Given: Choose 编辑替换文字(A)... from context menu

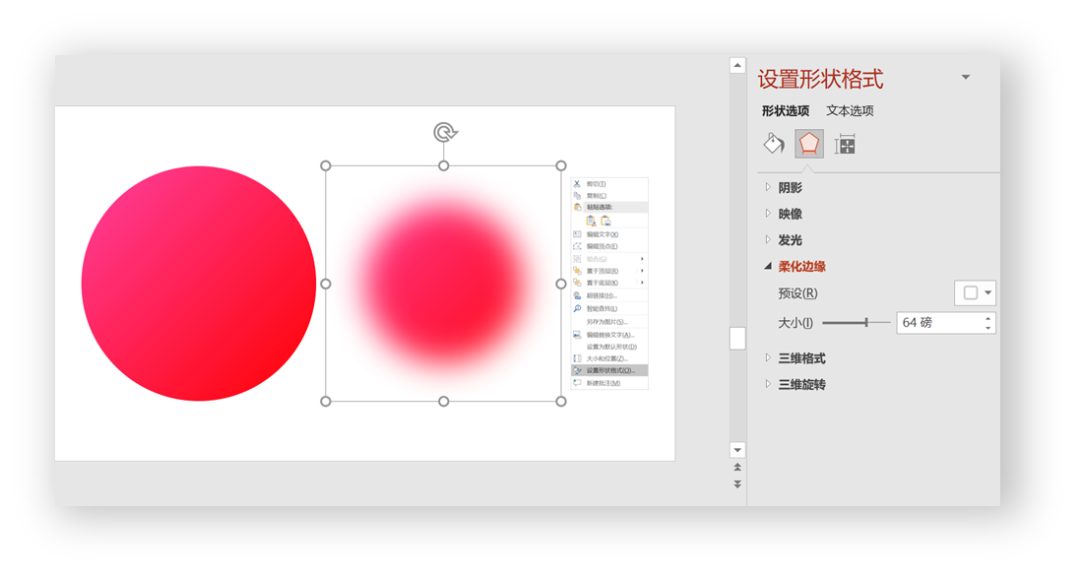Looking at the screenshot, I should point(610,335).
